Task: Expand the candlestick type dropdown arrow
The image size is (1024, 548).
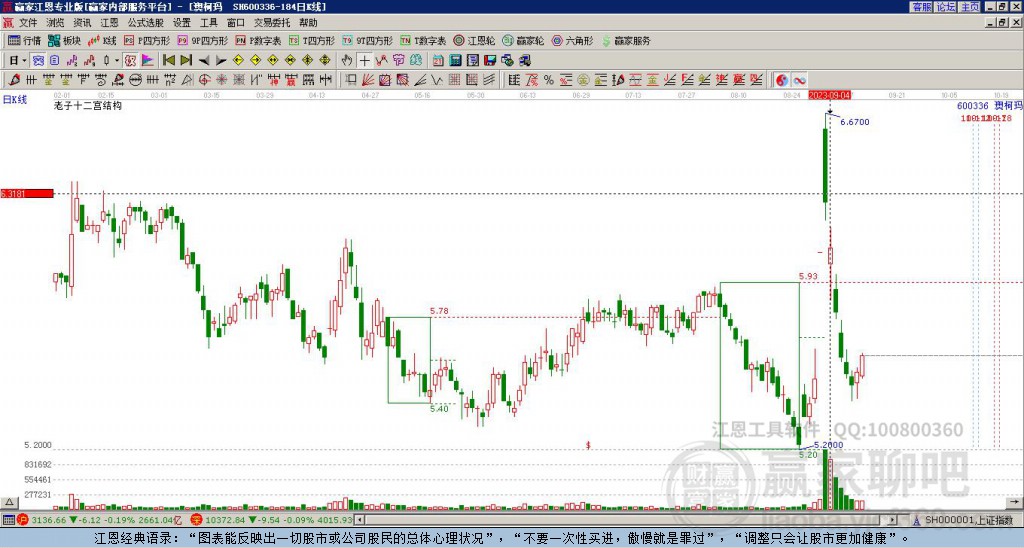Action: tap(117, 60)
